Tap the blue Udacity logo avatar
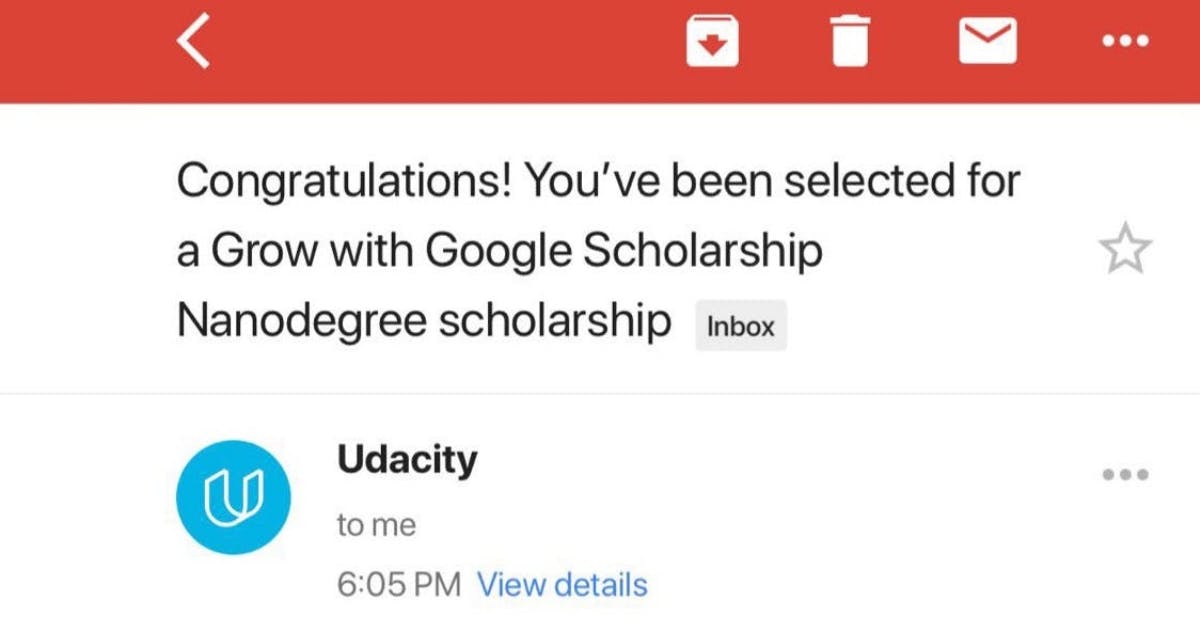Viewport: 1200px width, 628px height. (x=233, y=497)
